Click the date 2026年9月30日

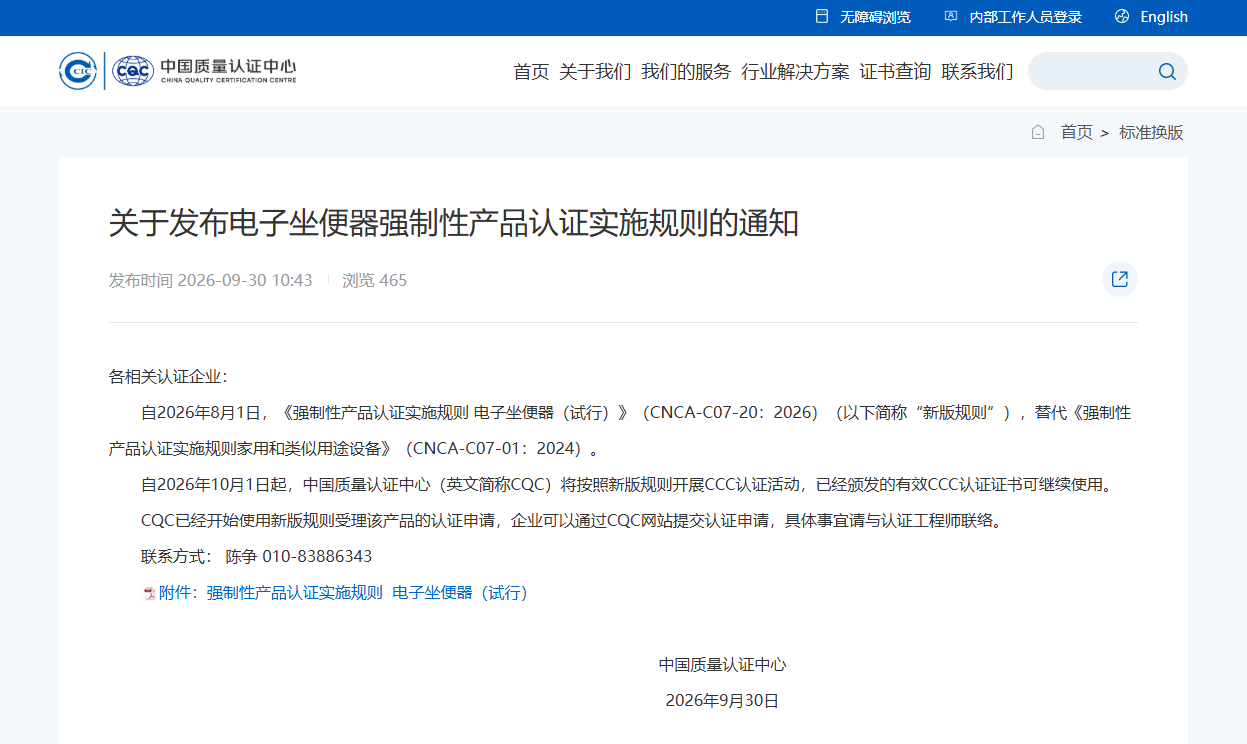coord(722,701)
